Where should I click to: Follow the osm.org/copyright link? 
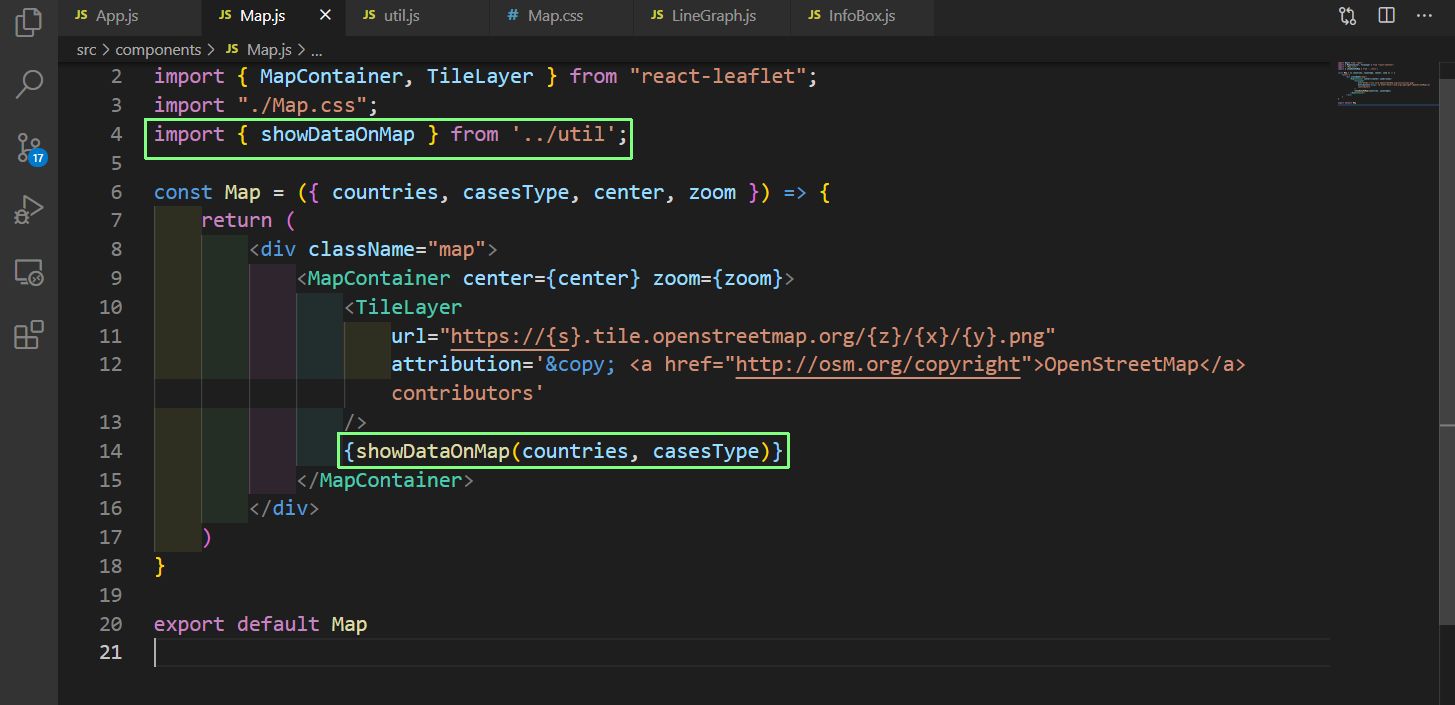(x=877, y=364)
